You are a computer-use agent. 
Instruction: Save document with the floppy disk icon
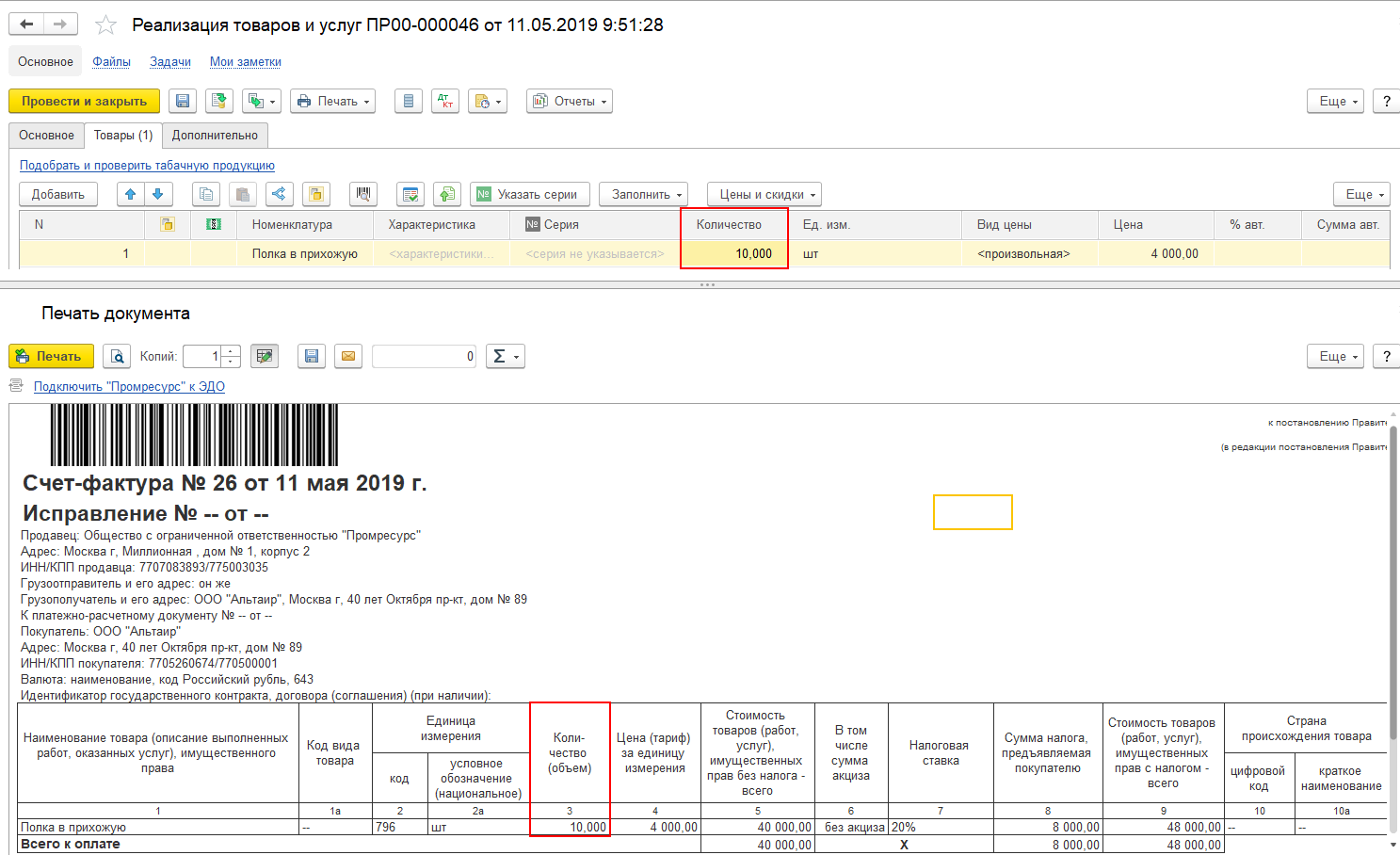pyautogui.click(x=183, y=101)
